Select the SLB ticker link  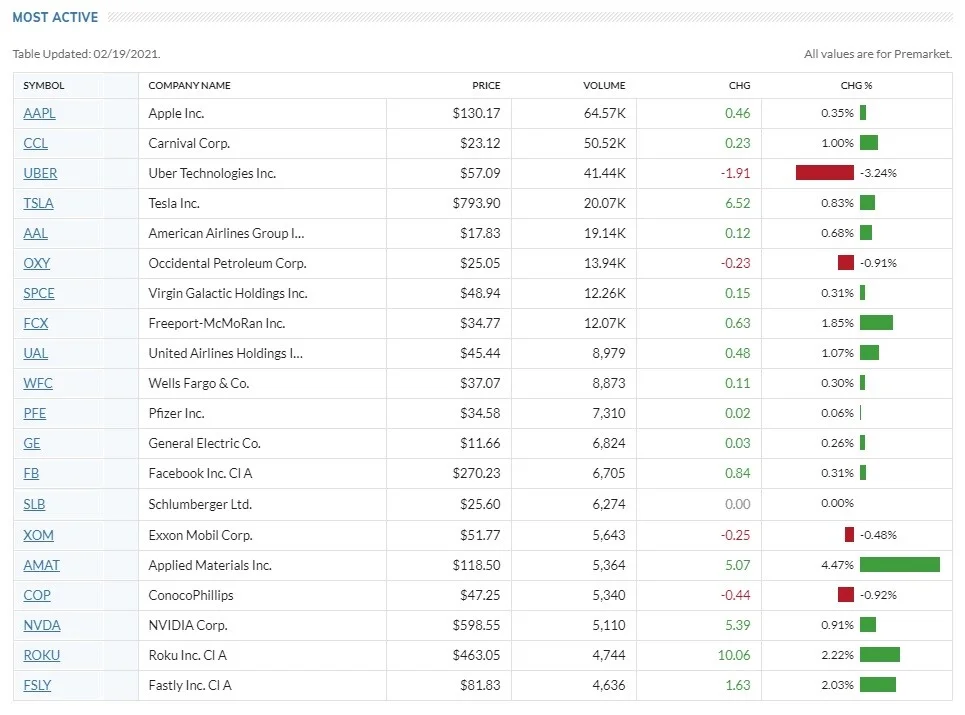tap(34, 505)
